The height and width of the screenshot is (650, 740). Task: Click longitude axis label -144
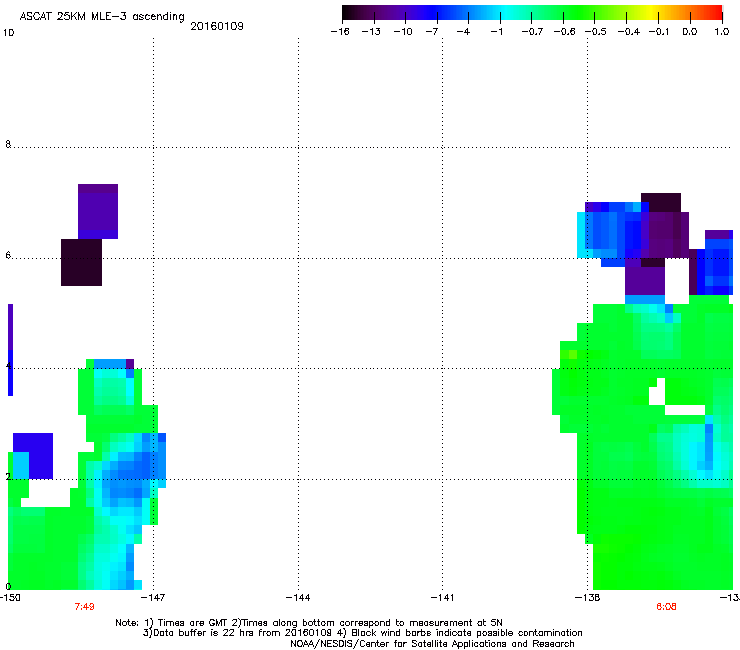(x=298, y=598)
